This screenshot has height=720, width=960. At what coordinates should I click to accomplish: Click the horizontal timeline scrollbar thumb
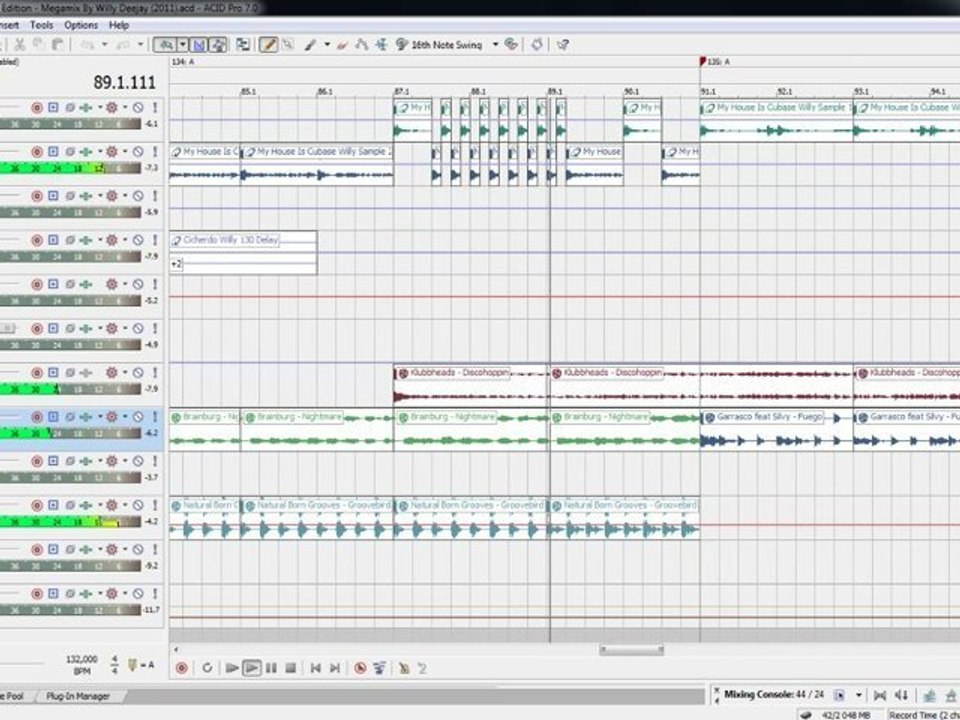pyautogui.click(x=631, y=650)
